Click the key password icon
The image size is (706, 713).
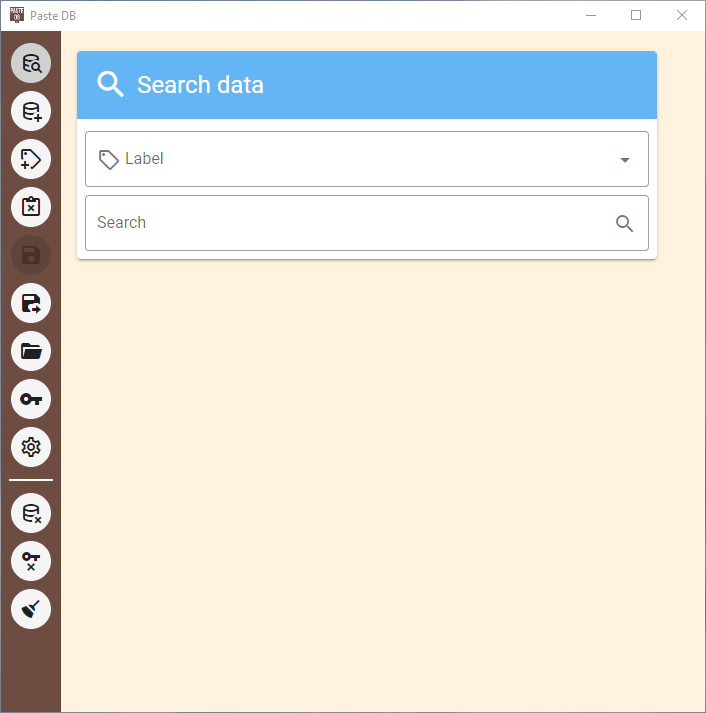31,399
